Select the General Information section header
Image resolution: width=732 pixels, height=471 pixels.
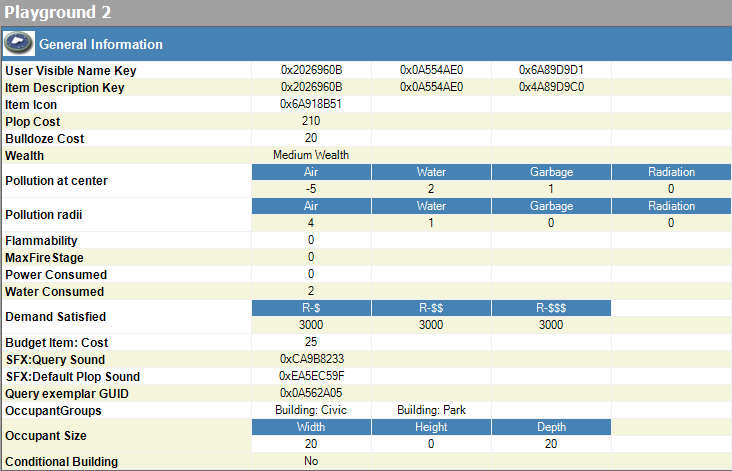click(x=366, y=44)
